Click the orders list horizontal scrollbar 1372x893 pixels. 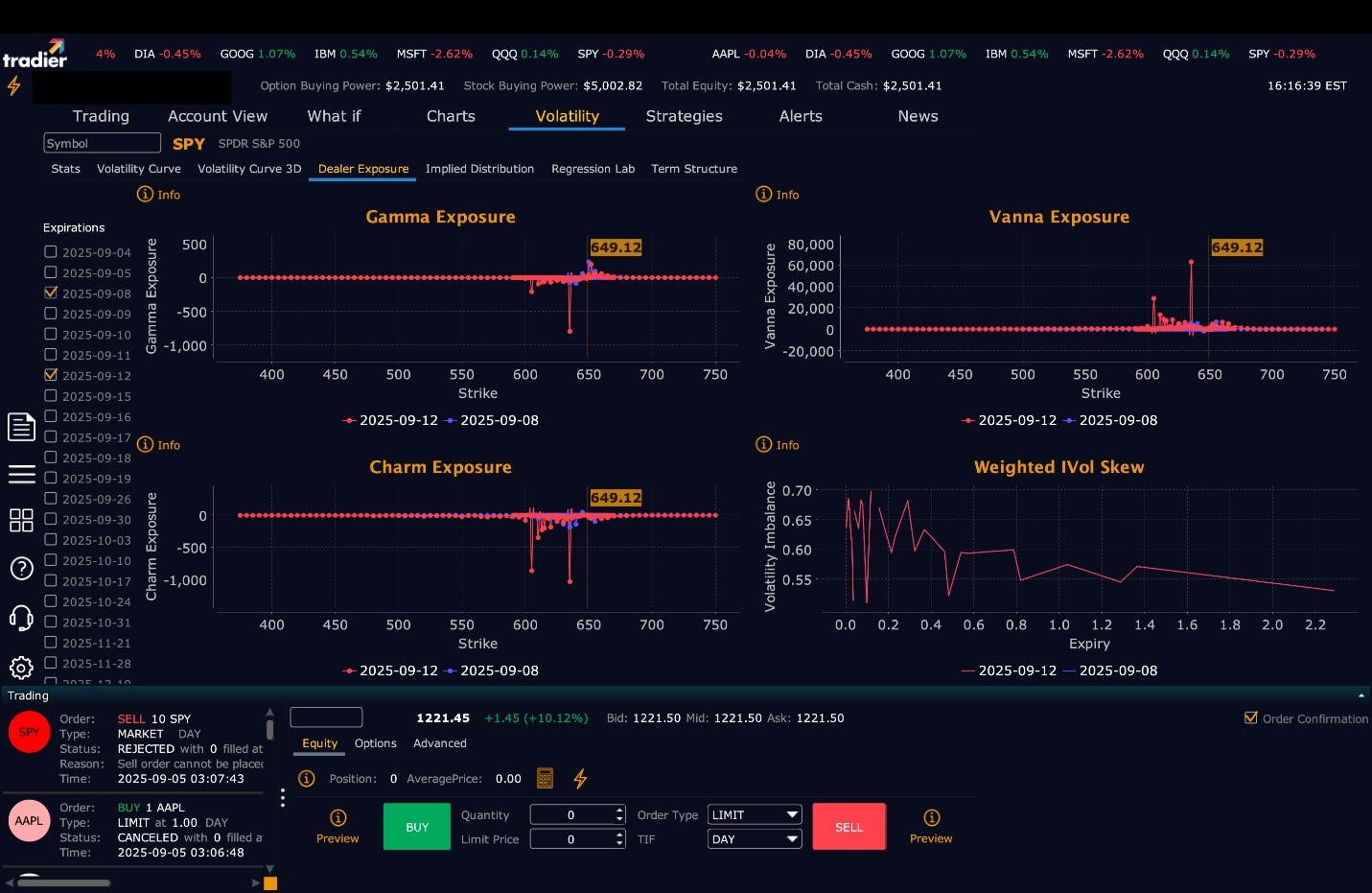[x=64, y=882]
